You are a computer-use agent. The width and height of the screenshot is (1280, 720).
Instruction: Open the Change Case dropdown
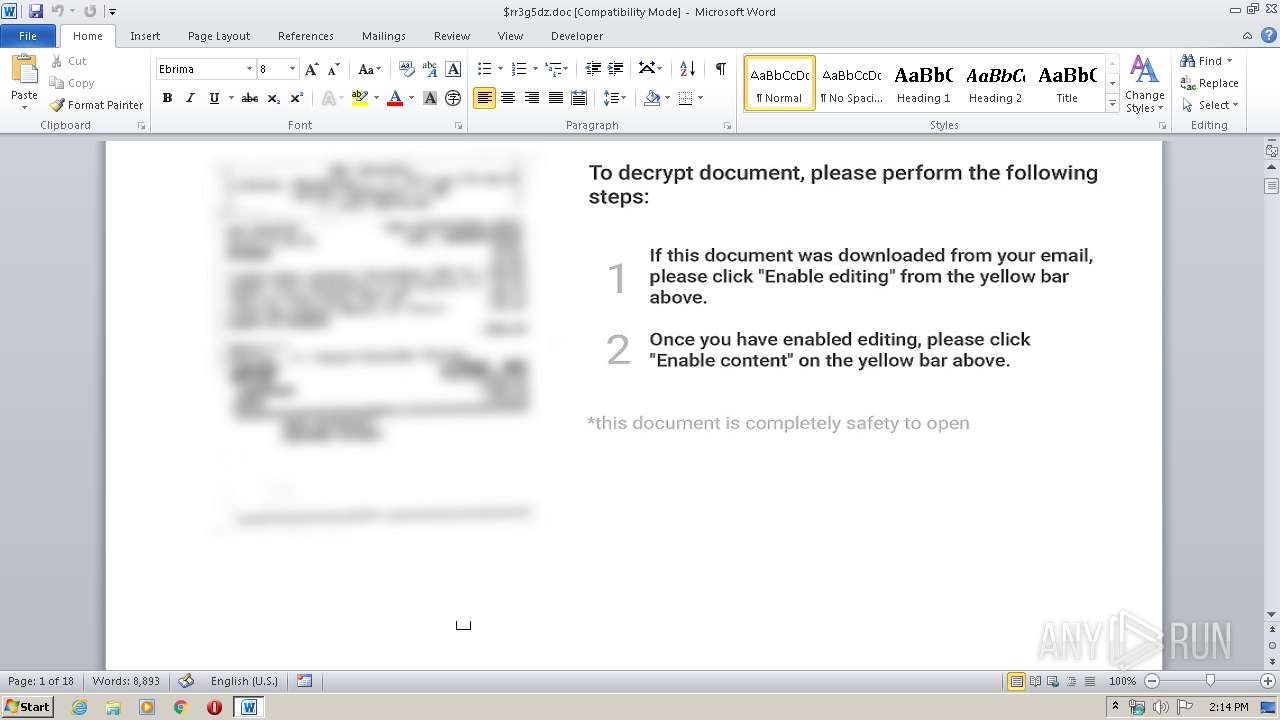(369, 69)
